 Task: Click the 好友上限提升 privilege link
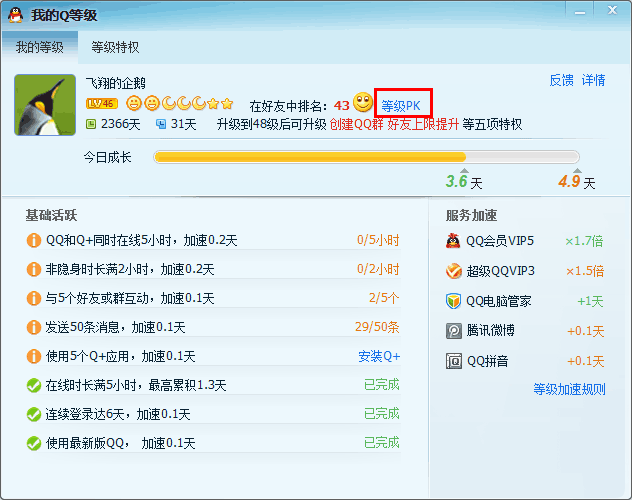pyautogui.click(x=423, y=124)
